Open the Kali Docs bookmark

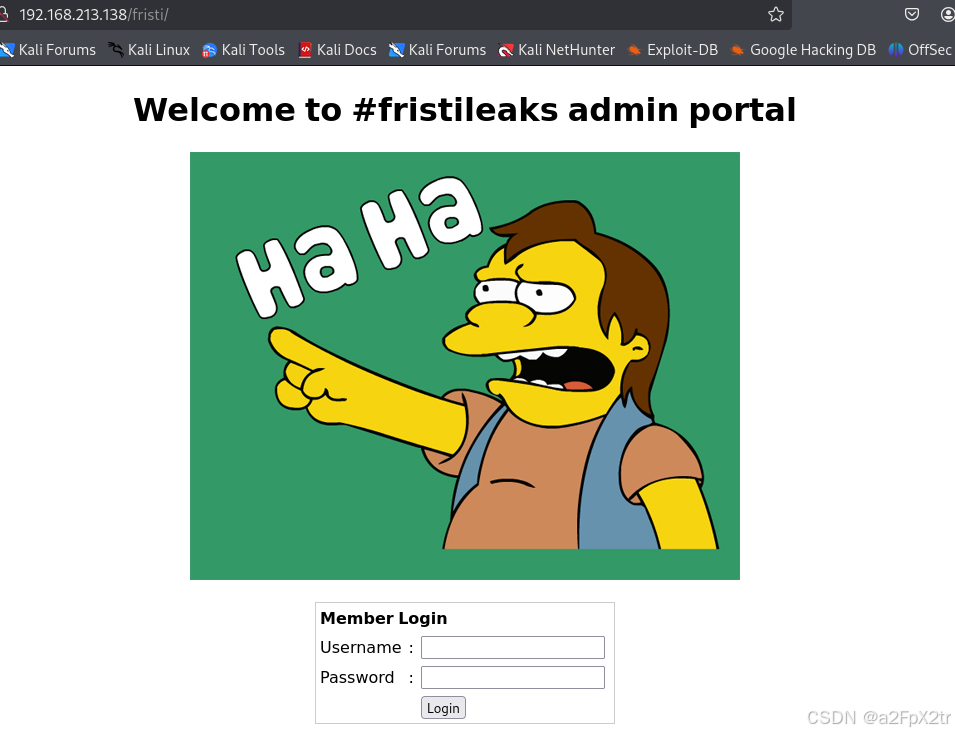click(337, 50)
